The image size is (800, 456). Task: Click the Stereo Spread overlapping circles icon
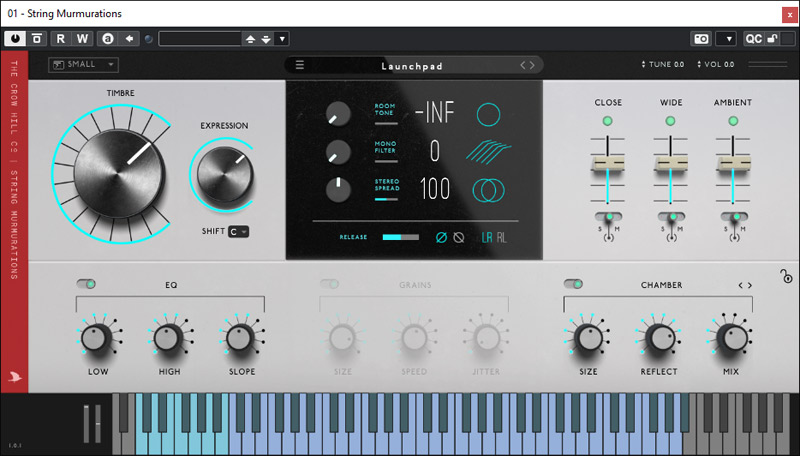point(488,188)
